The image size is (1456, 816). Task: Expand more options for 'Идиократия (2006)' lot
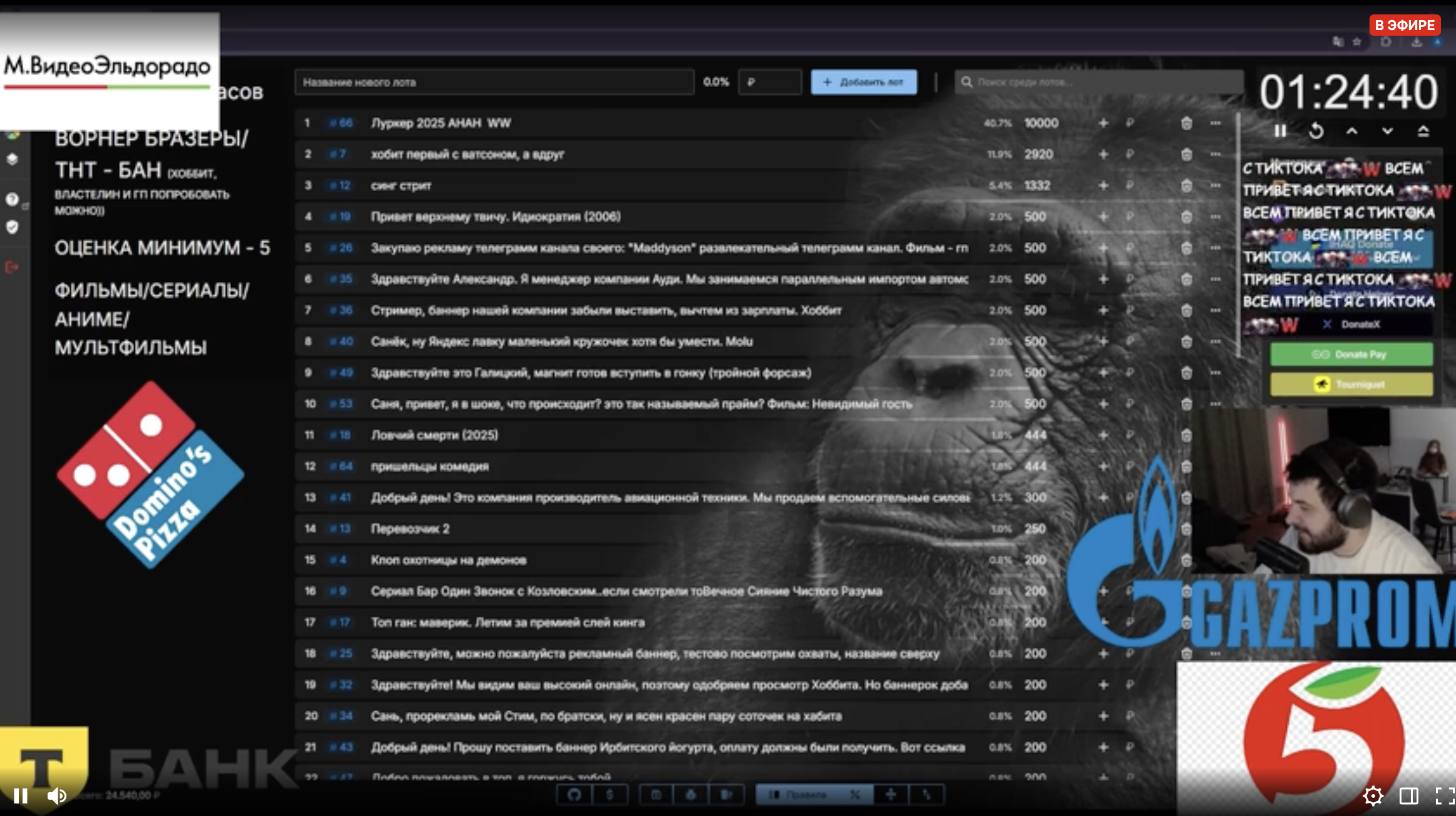pyautogui.click(x=1215, y=217)
